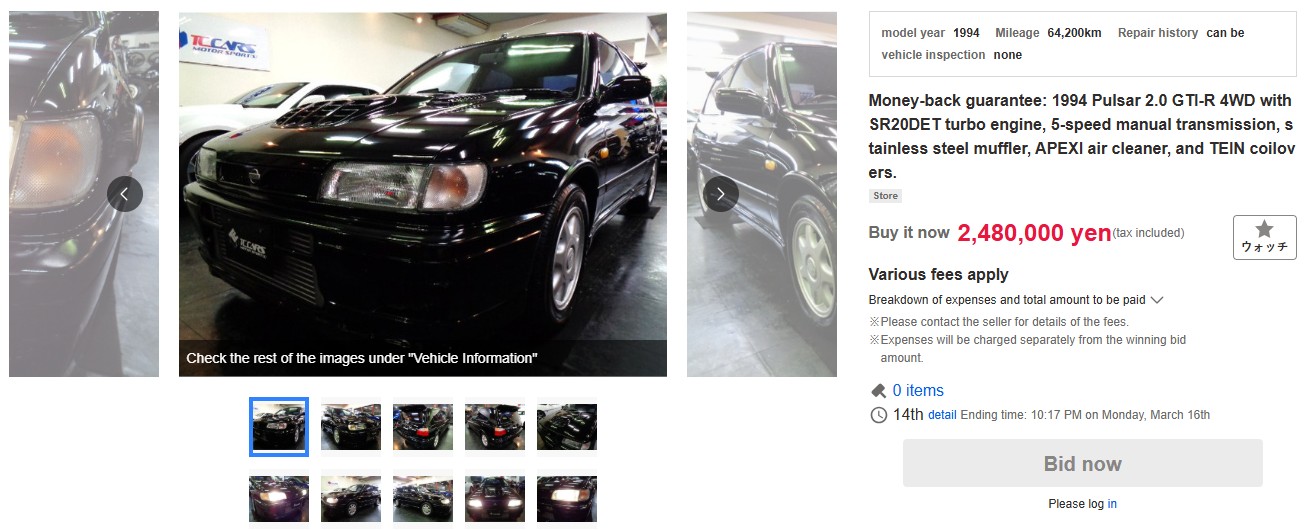Open the 0 items bid link
This screenshot has width=1309, height=531.
(x=918, y=391)
